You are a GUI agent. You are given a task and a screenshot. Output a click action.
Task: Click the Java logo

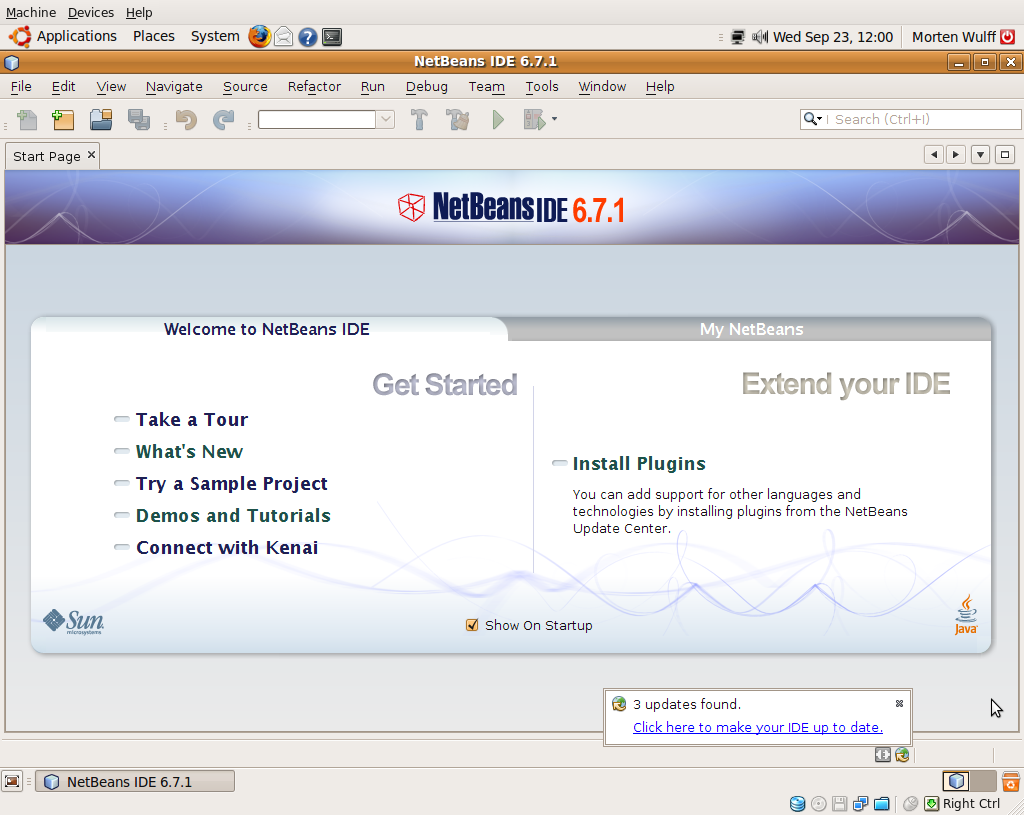tap(966, 615)
